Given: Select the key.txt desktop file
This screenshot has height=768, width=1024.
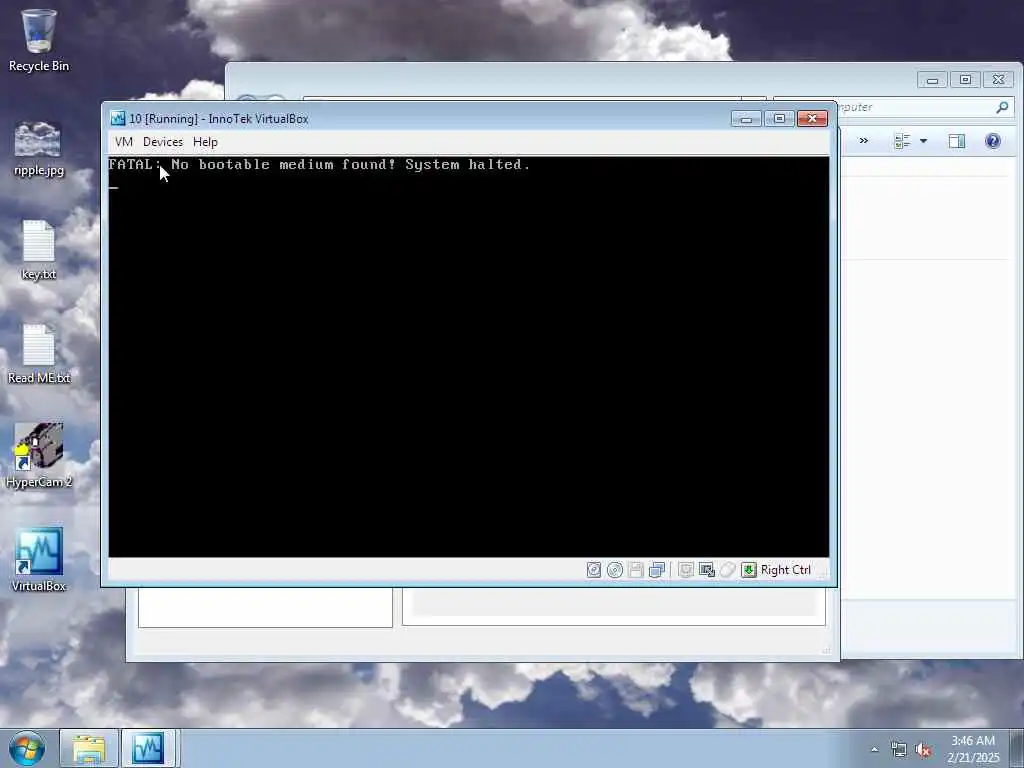Looking at the screenshot, I should click(x=39, y=251).
